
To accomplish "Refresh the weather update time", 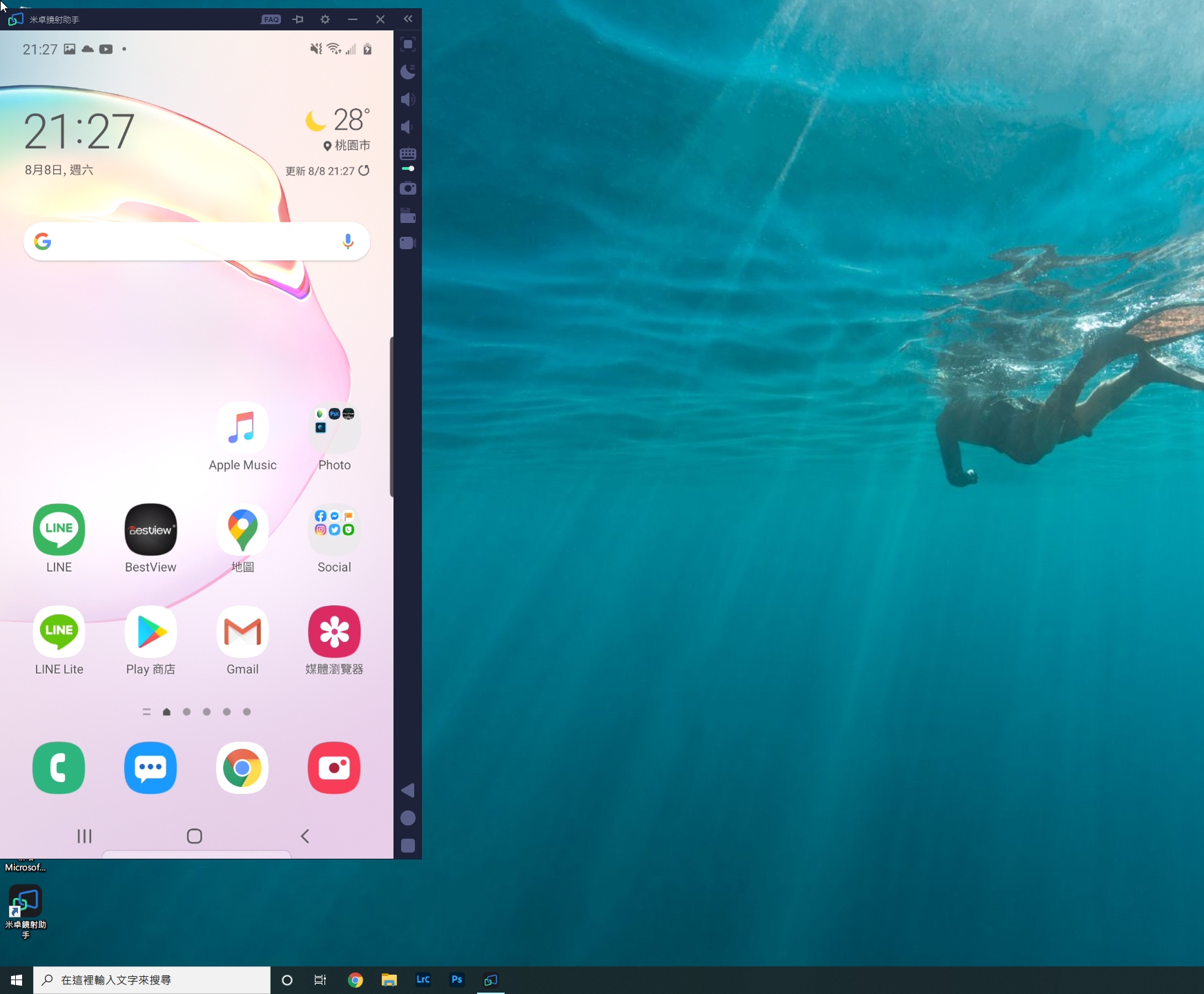I will pos(364,170).
